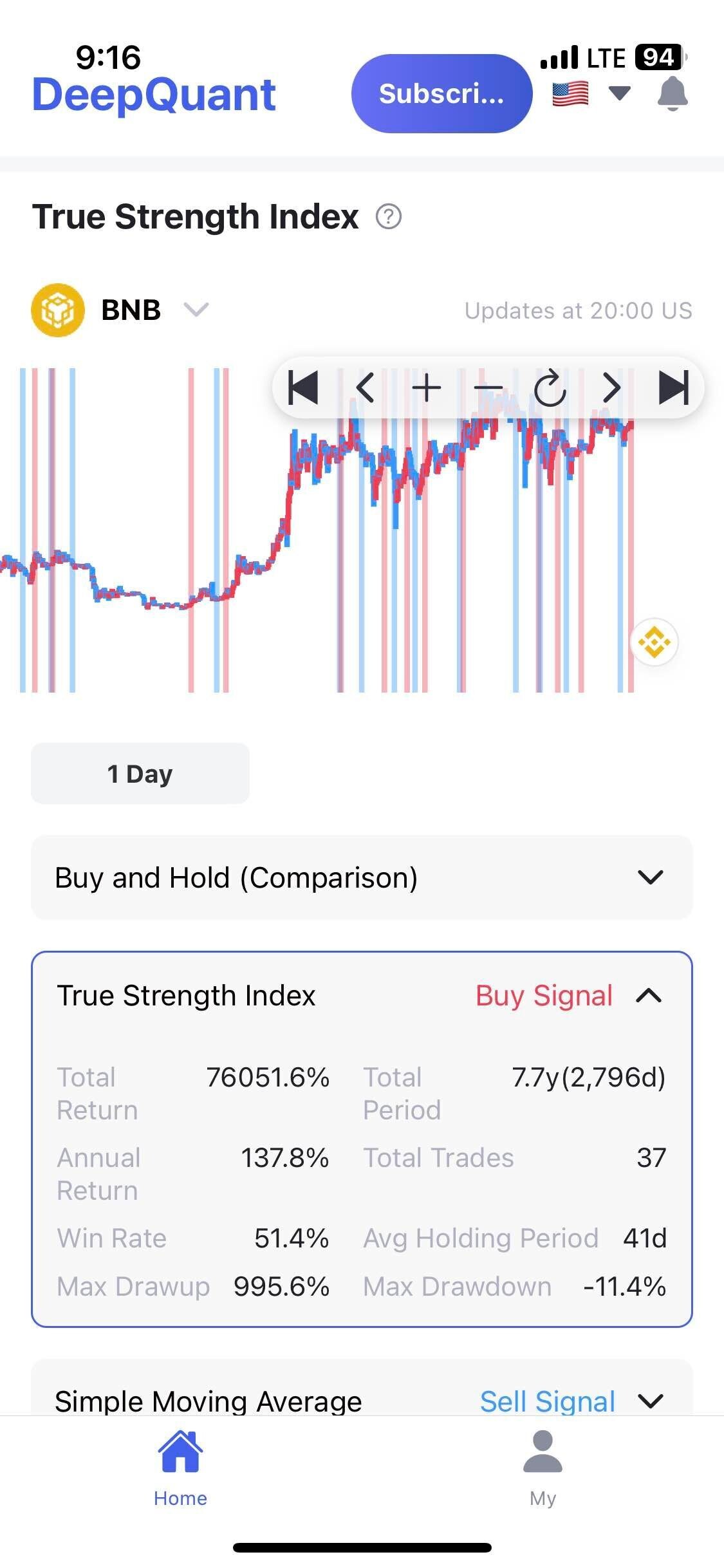This screenshot has height=1568, width=724.
Task: Jump to the chart end
Action: tap(673, 388)
